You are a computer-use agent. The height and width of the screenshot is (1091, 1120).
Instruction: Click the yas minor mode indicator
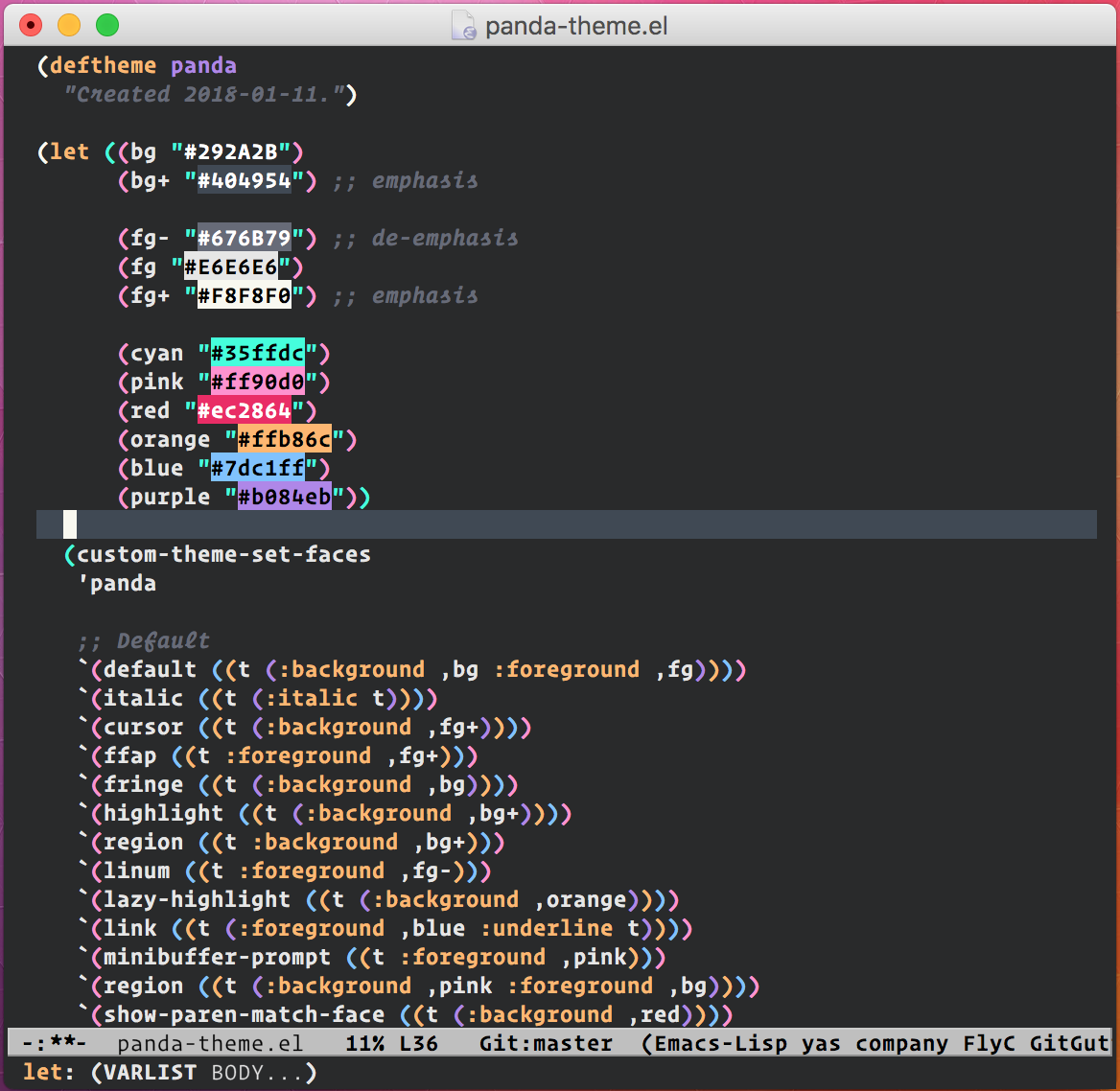pyautogui.click(x=822, y=1044)
